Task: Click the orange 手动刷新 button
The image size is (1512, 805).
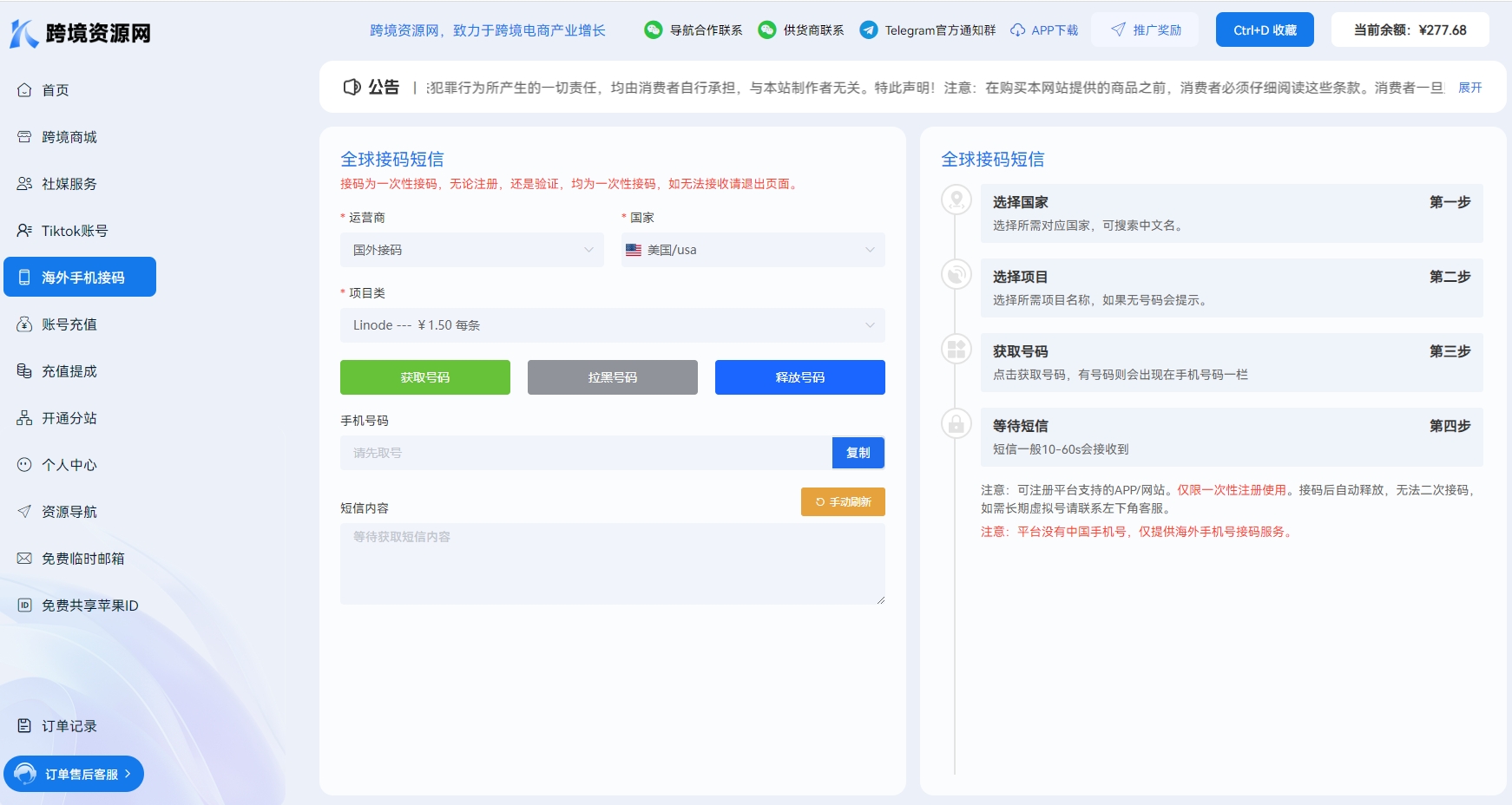Action: pos(843,502)
